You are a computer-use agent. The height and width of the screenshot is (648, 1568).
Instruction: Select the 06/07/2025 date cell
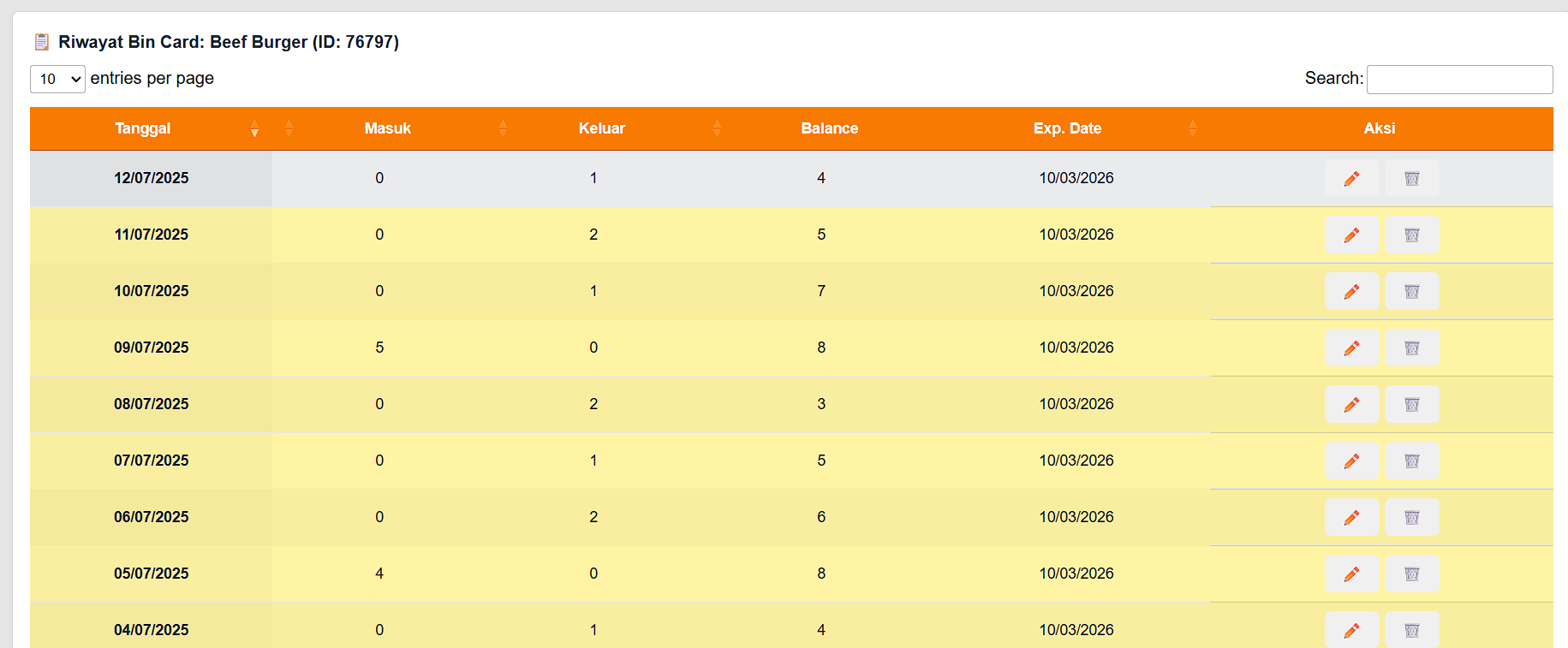coord(151,517)
